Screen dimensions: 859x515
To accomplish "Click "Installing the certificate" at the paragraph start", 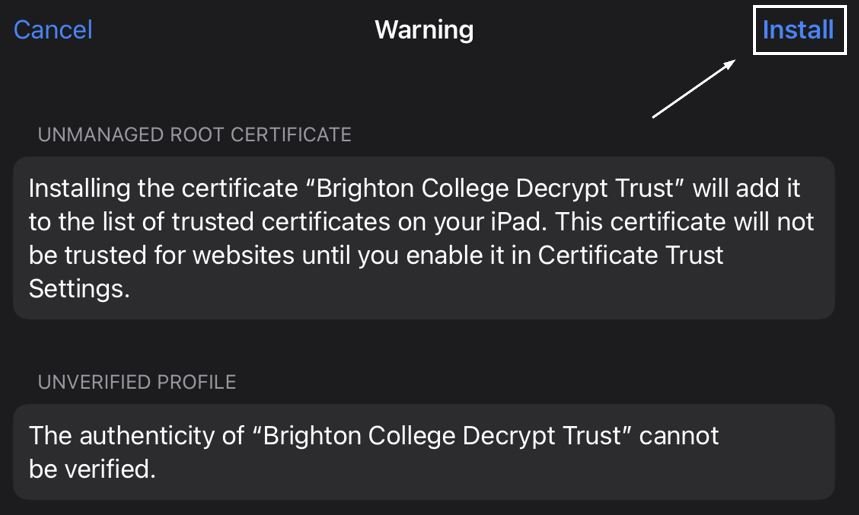I will pos(163,189).
